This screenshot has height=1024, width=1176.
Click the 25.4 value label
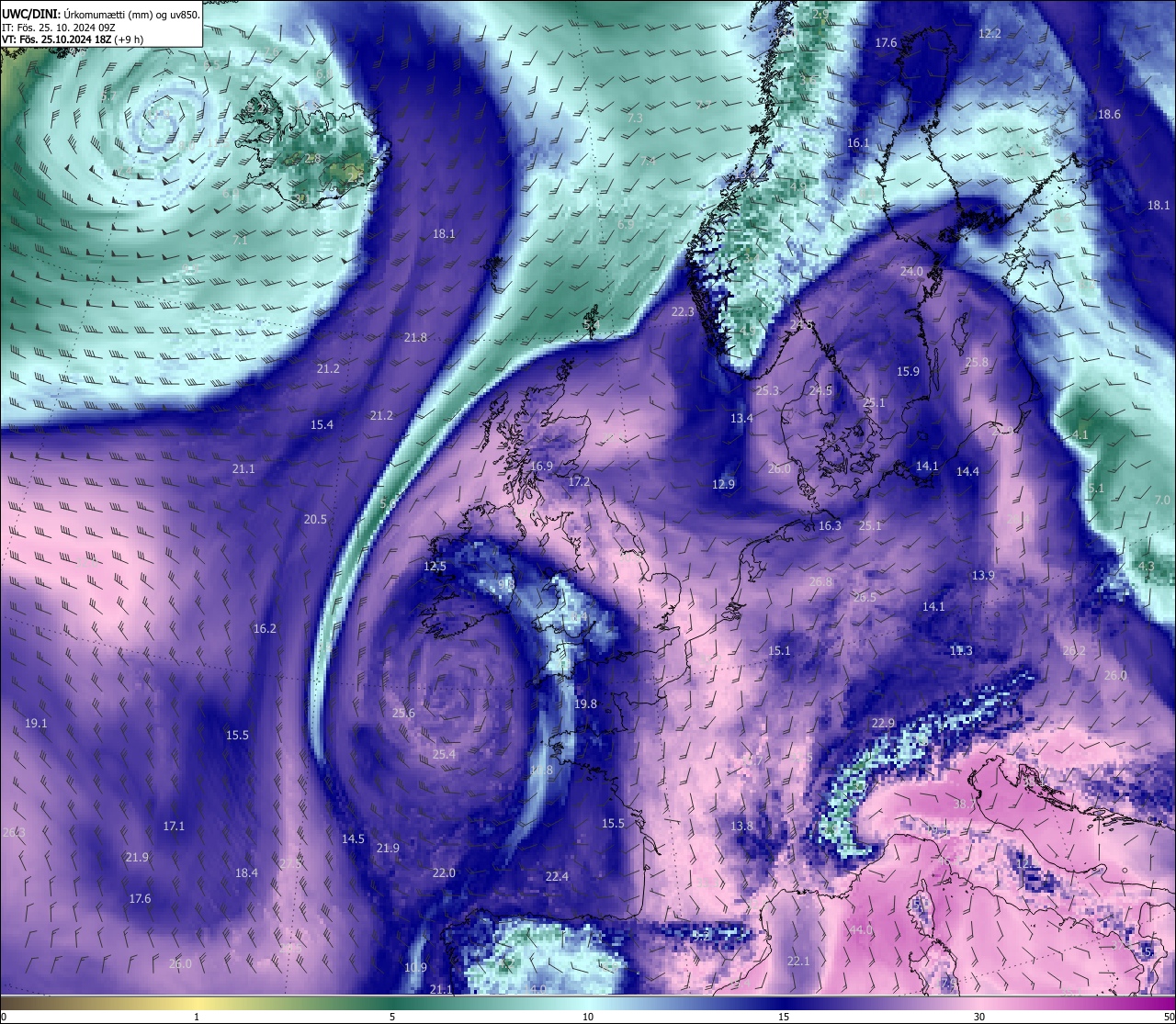[444, 754]
